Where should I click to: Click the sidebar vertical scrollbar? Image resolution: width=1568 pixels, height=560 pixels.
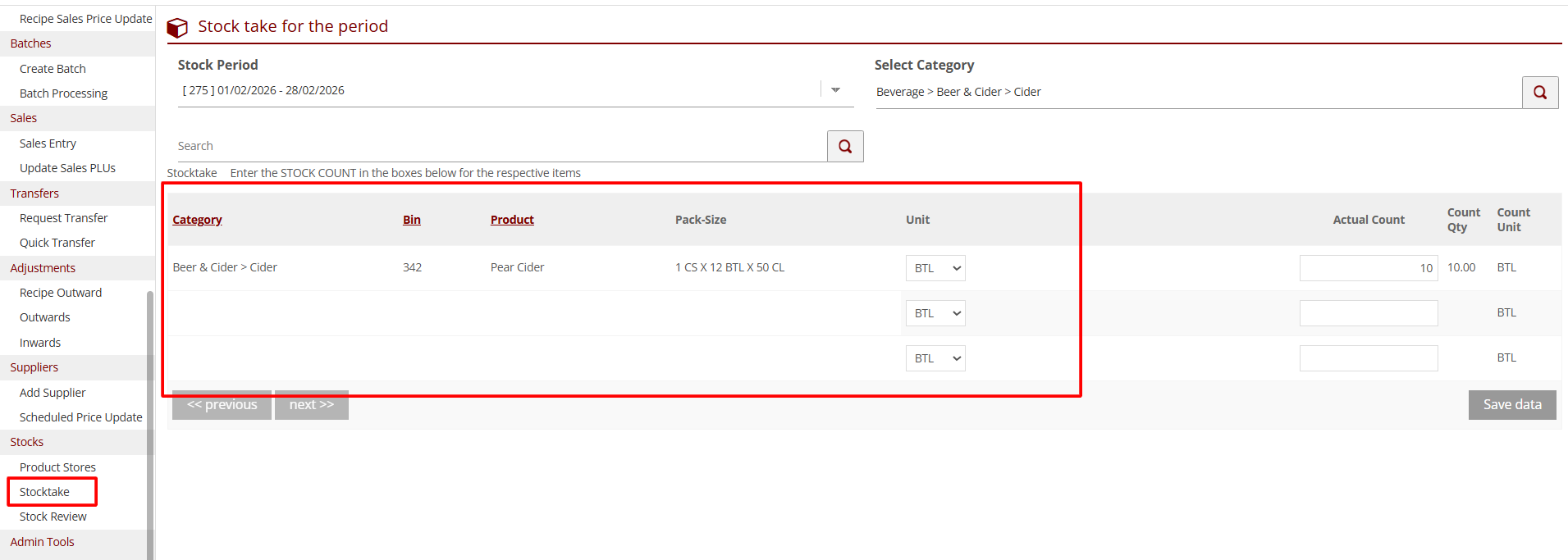point(150,410)
